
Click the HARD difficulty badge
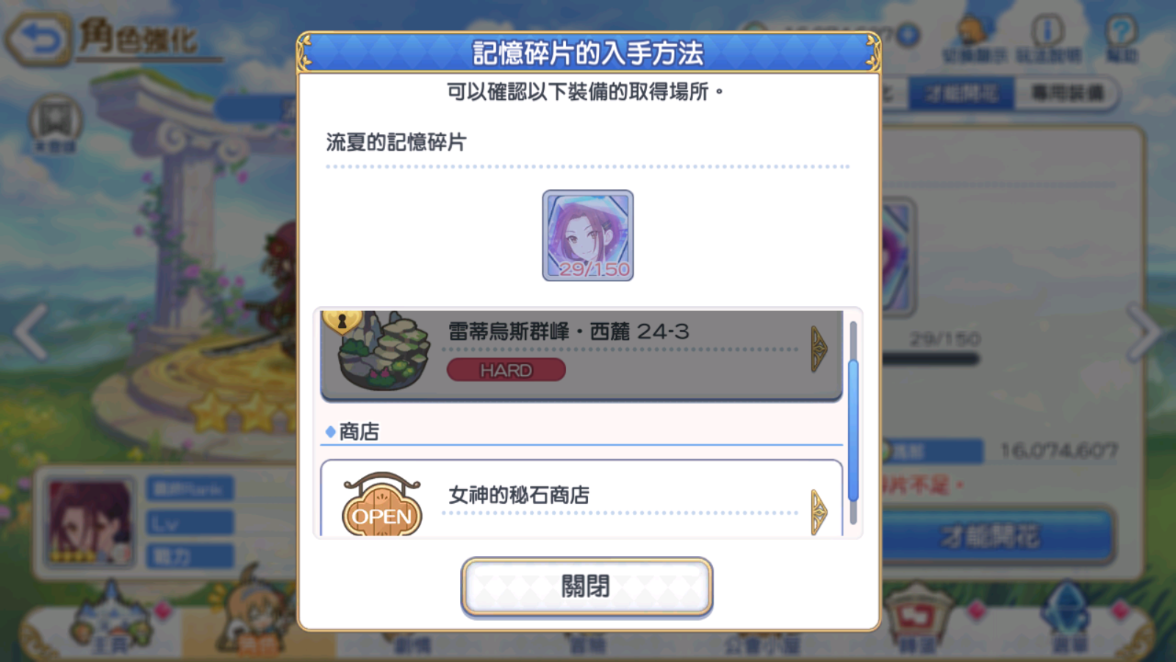[x=506, y=370]
